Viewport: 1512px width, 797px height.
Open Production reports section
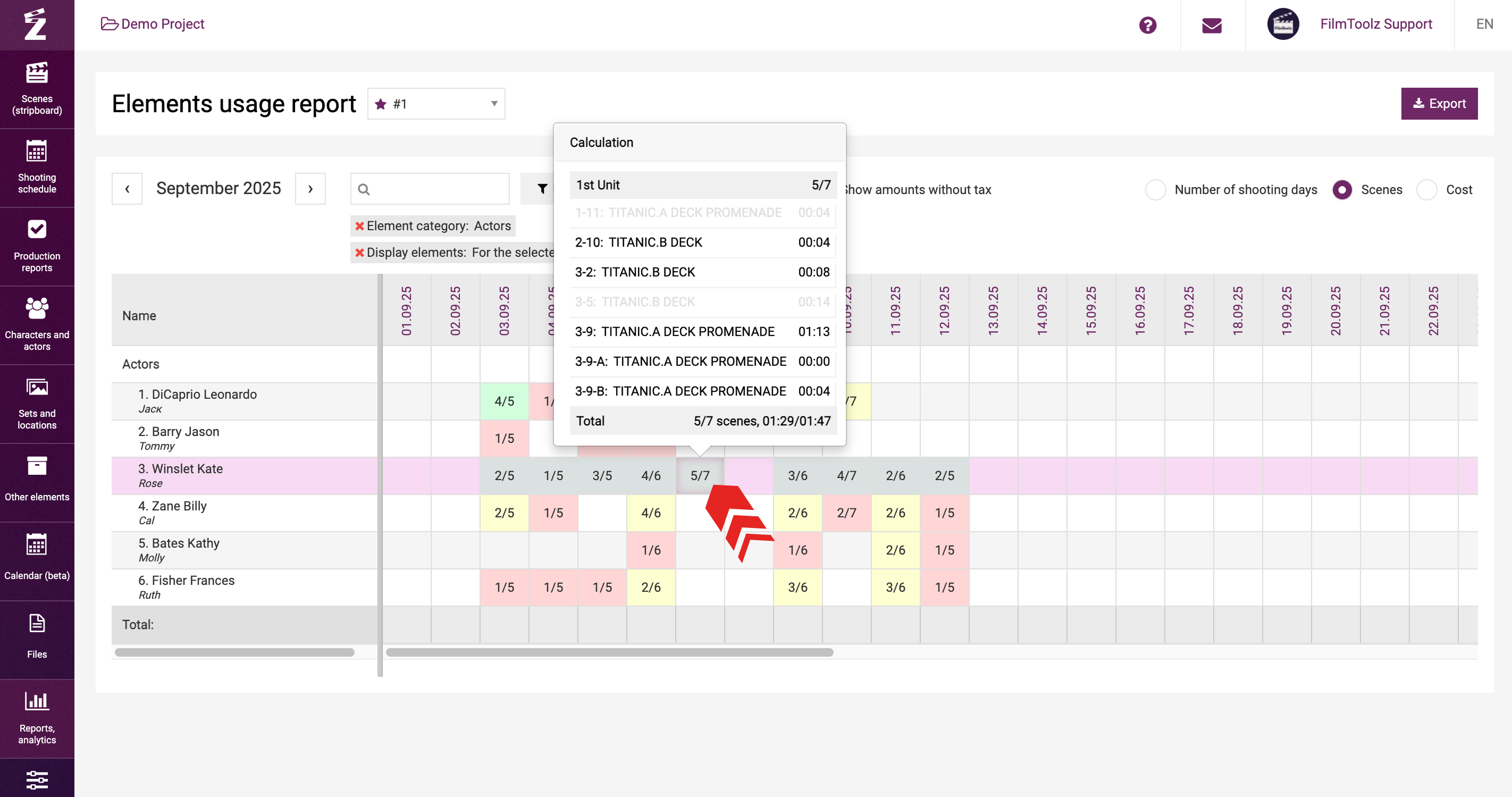tap(37, 246)
